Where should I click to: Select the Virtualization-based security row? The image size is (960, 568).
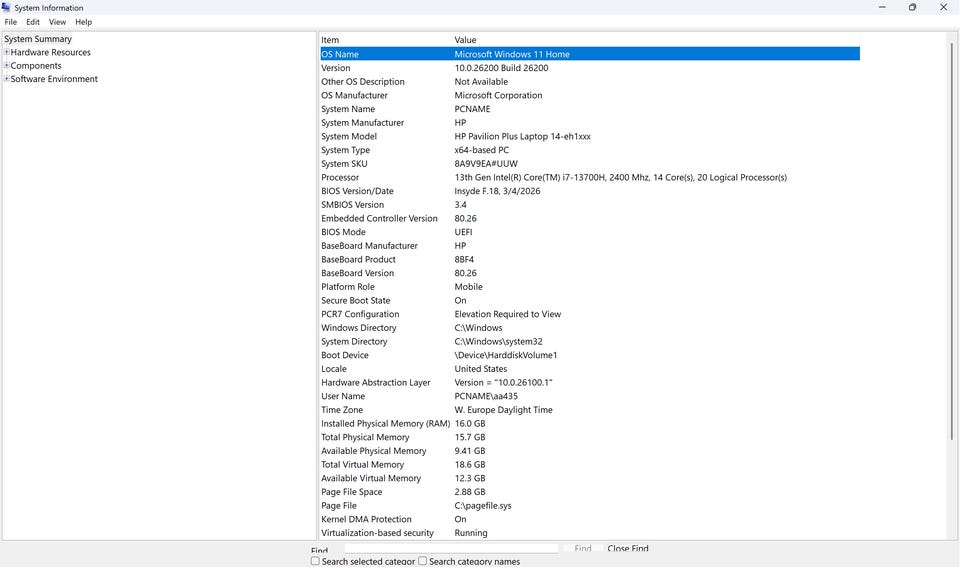click(590, 533)
